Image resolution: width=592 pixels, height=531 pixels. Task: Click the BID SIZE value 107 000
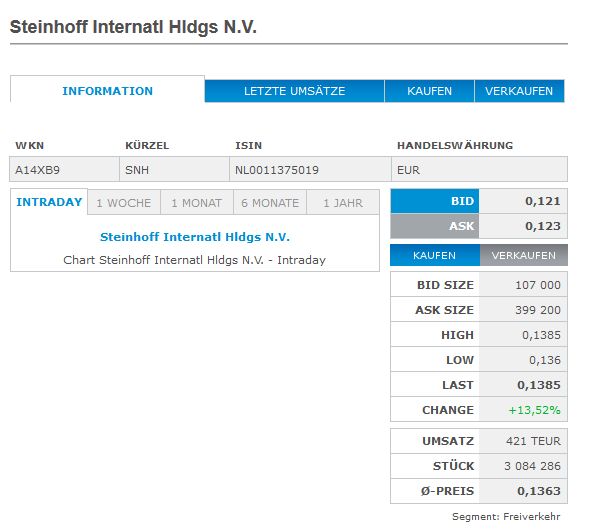538,285
